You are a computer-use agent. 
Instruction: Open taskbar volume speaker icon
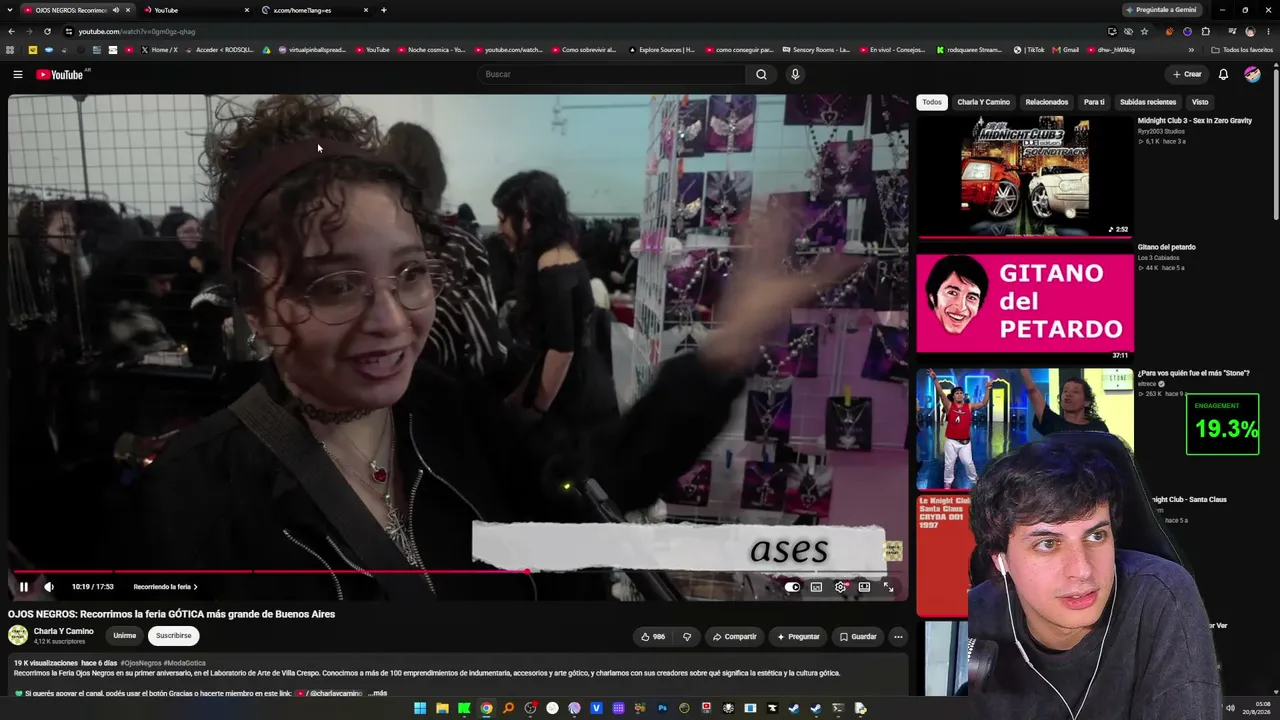[1230, 709]
